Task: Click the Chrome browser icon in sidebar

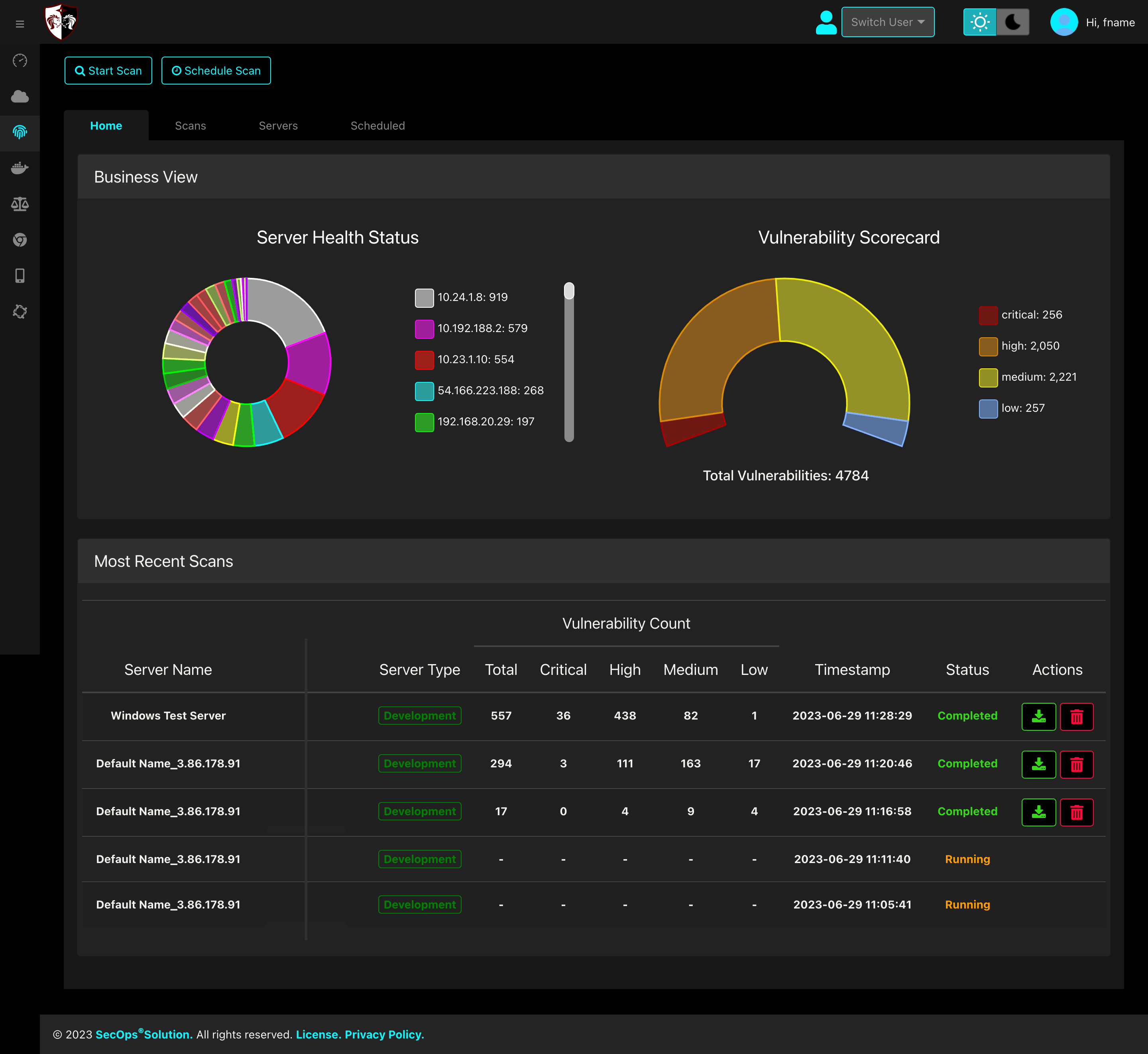Action: 20,240
